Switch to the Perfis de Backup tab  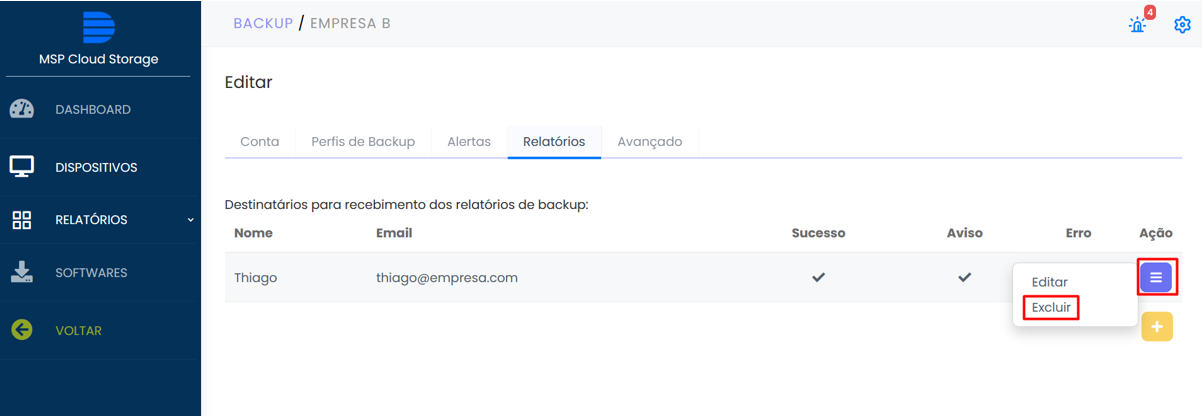[363, 142]
